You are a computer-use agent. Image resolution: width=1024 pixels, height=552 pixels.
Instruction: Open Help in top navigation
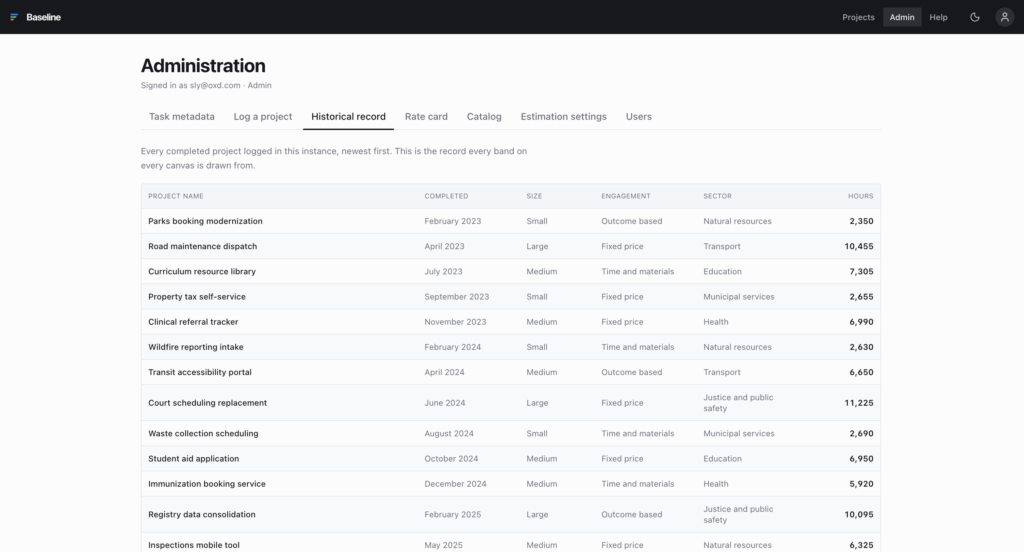pyautogui.click(x=938, y=17)
